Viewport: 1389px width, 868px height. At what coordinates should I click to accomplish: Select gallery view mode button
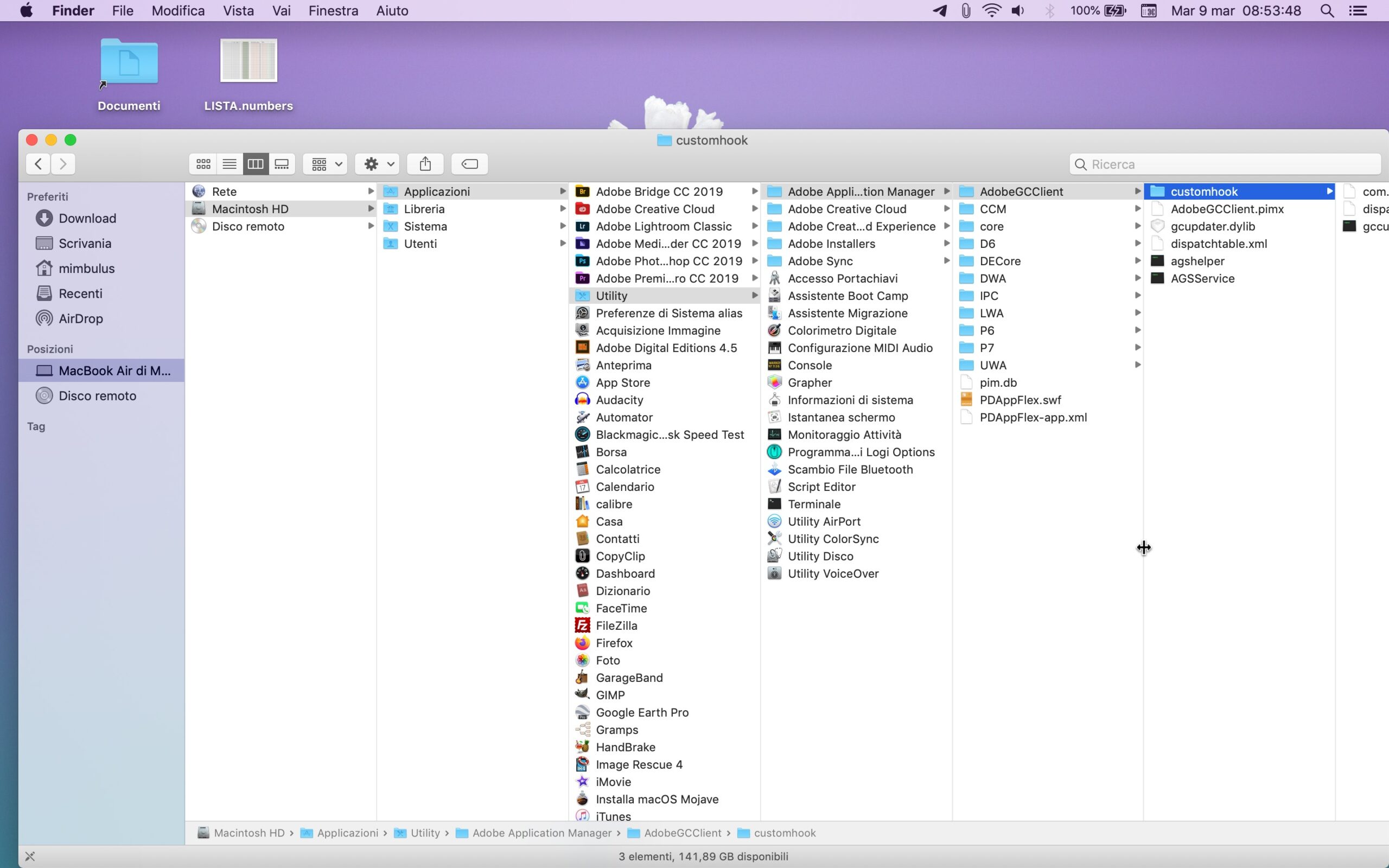282,164
